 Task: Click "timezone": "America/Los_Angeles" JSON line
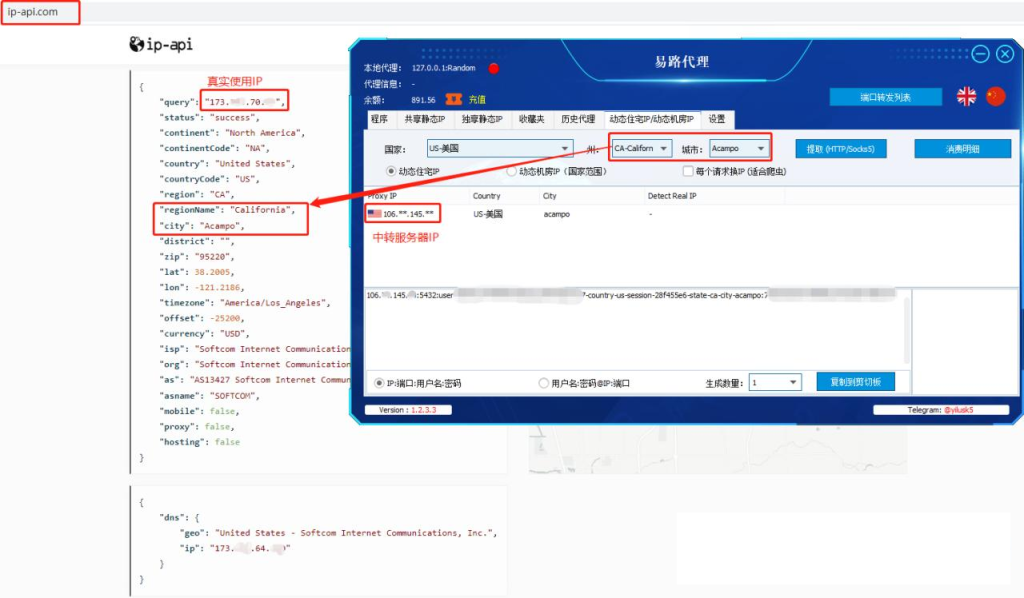point(246,303)
